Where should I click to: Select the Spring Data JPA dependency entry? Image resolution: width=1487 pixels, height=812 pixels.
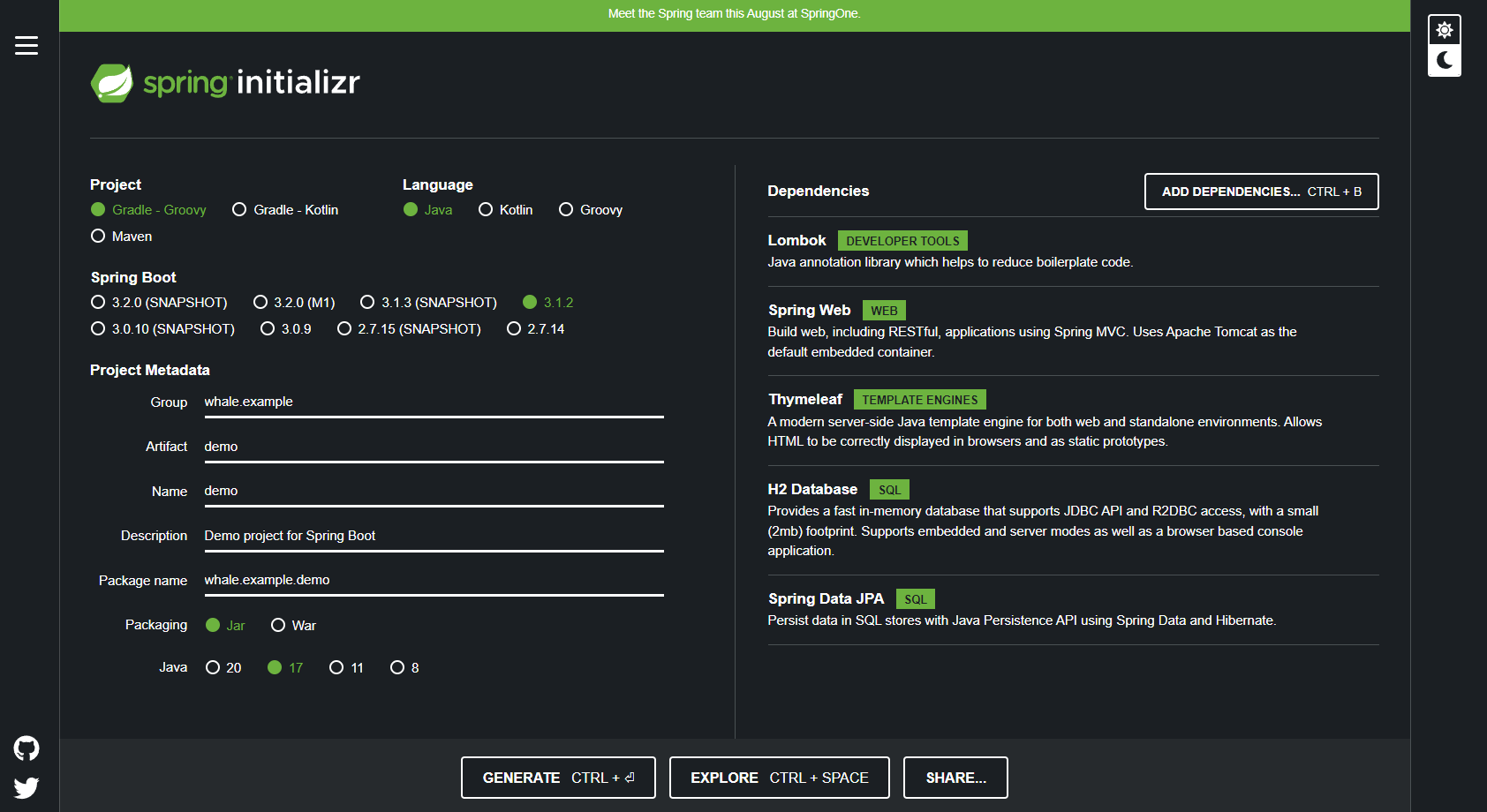coord(1073,610)
